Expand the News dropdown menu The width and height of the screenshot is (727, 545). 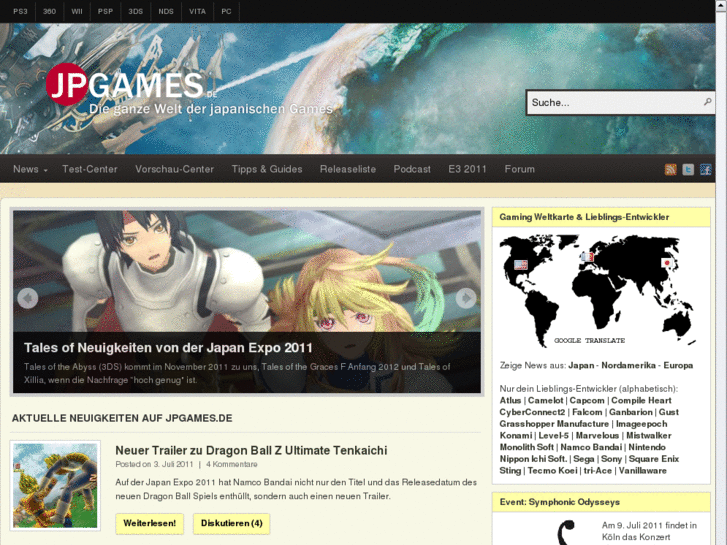[30, 169]
